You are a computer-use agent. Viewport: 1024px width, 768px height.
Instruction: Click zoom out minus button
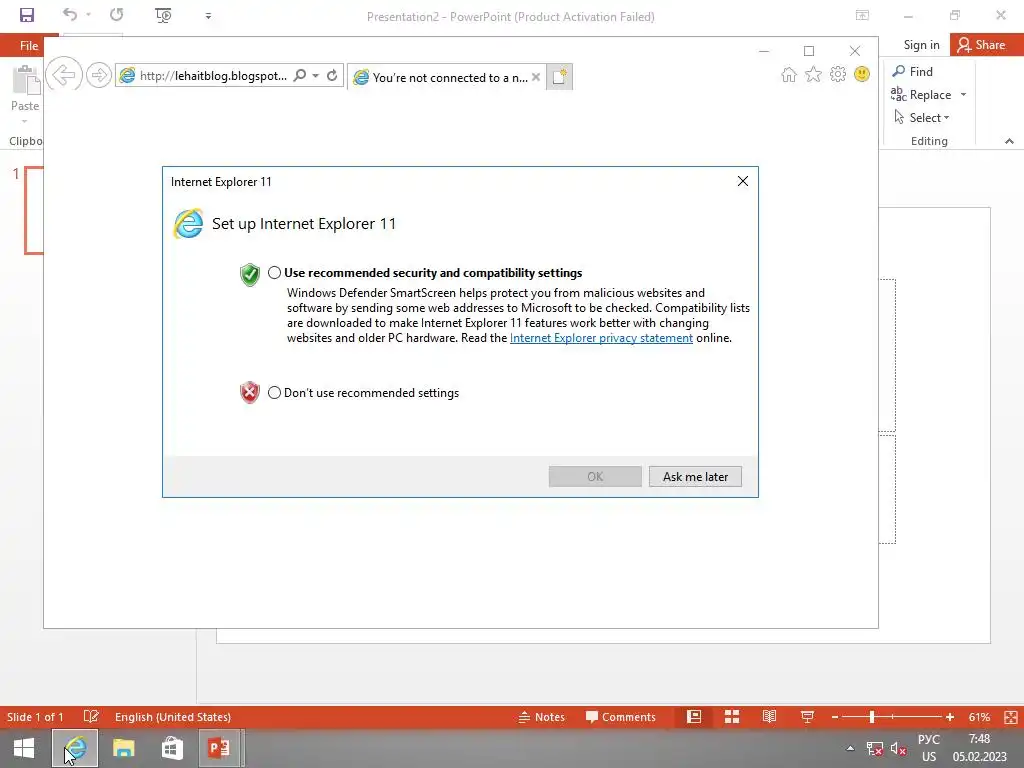[835, 717]
